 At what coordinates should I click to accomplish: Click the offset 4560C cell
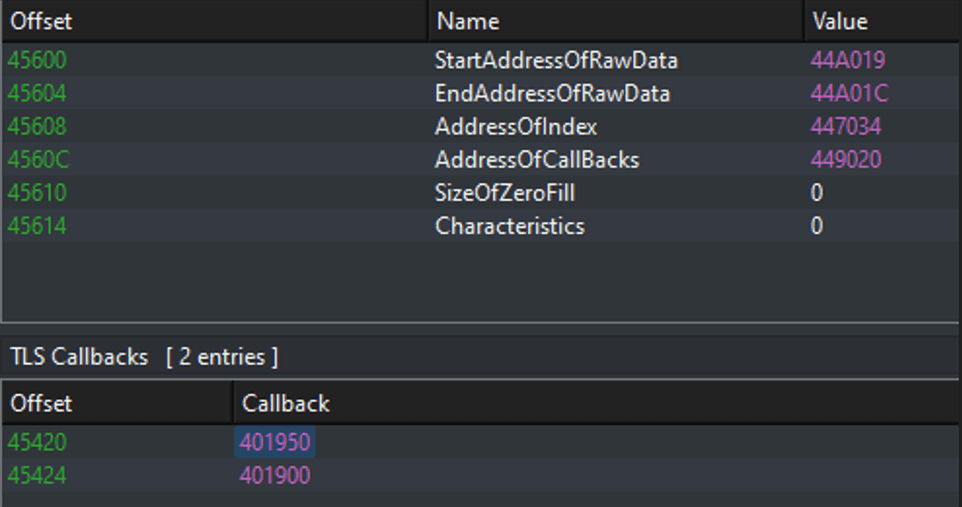pyautogui.click(x=39, y=160)
